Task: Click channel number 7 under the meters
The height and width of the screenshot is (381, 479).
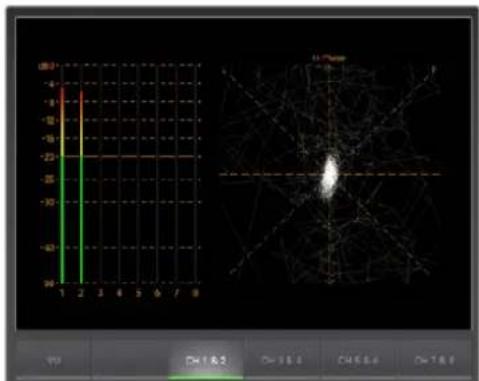Action: click(x=177, y=293)
